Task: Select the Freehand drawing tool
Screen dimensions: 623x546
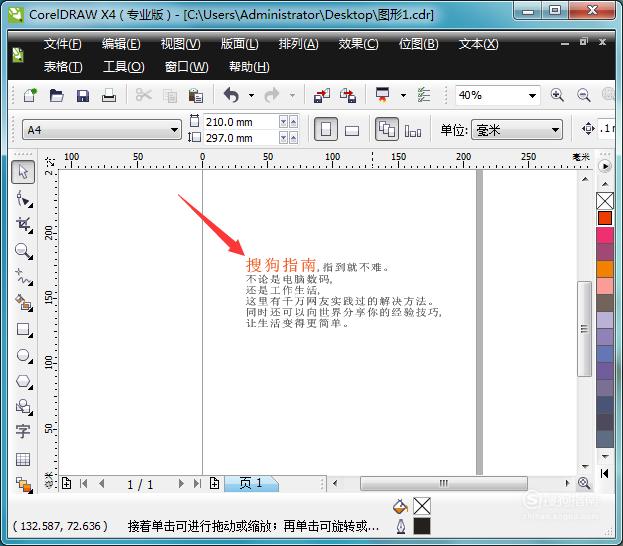Action: pyautogui.click(x=24, y=277)
